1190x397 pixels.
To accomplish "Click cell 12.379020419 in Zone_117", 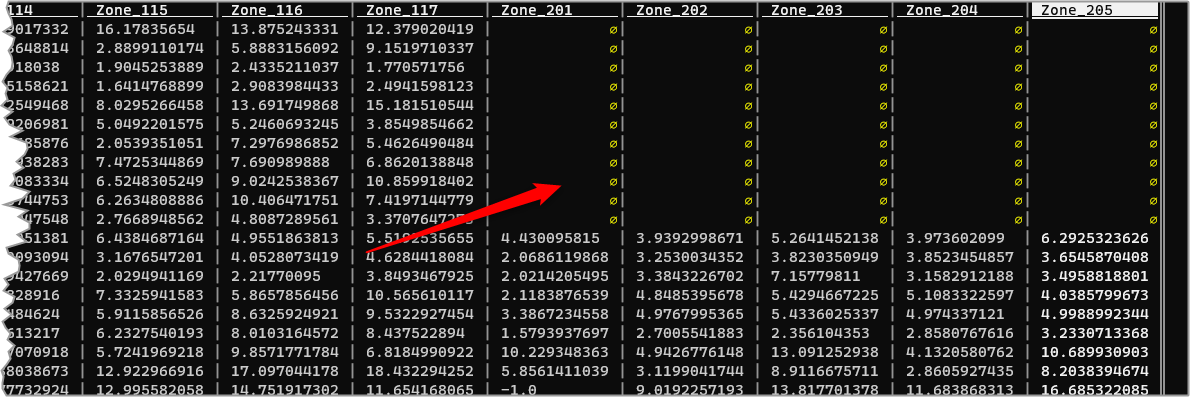I will click(420, 30).
